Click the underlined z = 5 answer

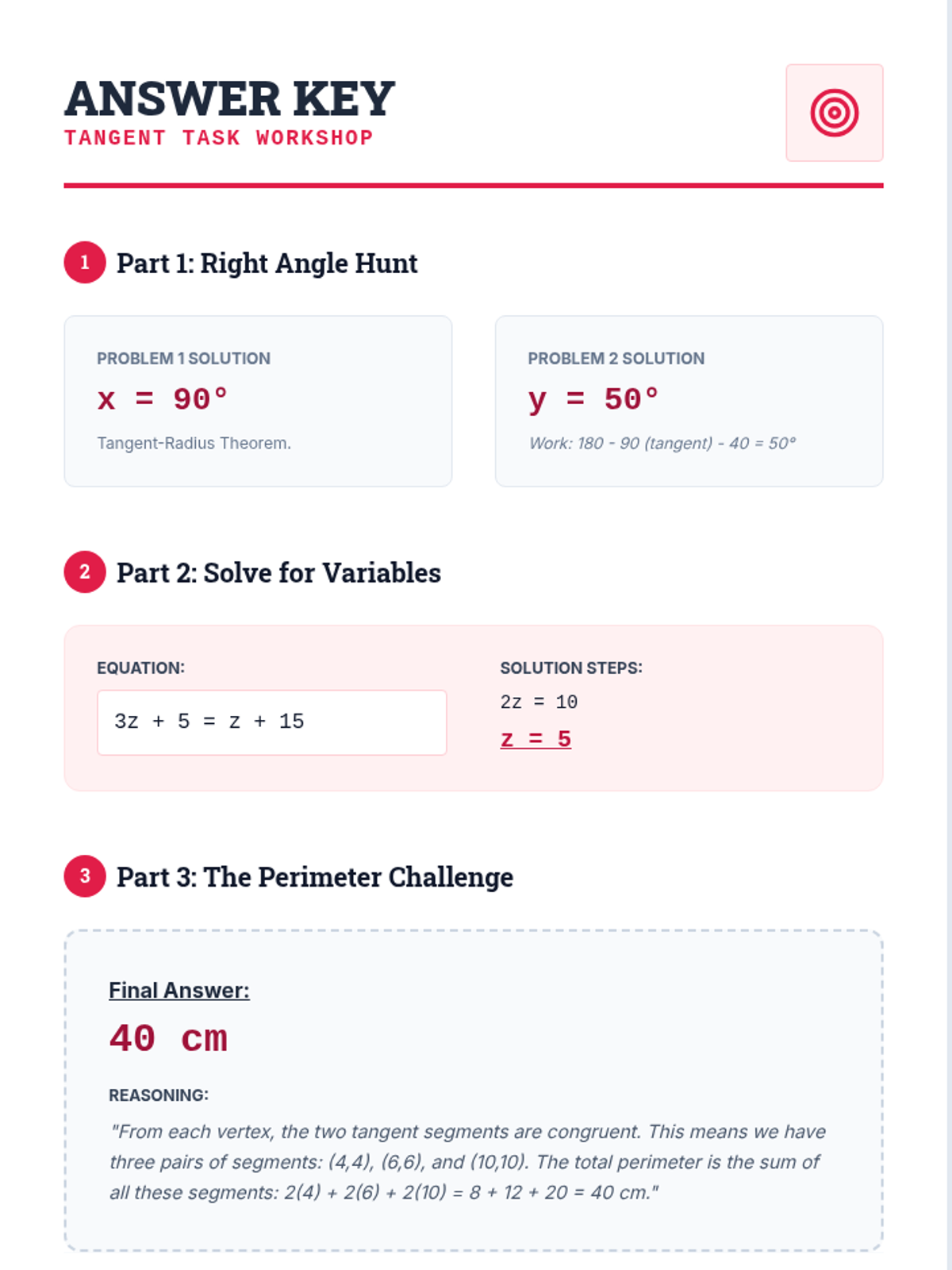[535, 739]
